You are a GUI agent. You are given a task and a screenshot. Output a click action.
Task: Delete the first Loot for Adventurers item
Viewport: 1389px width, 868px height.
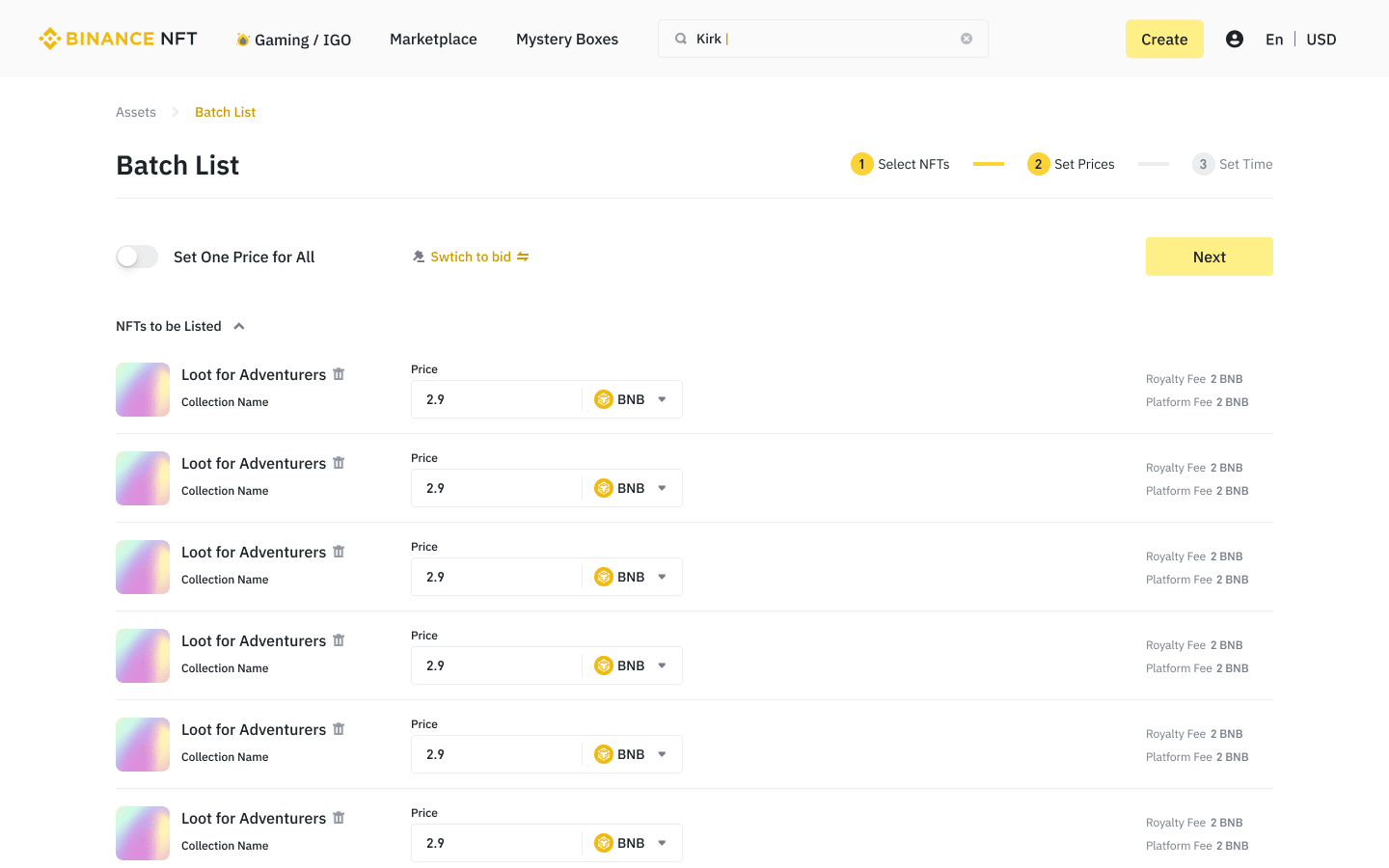[339, 374]
